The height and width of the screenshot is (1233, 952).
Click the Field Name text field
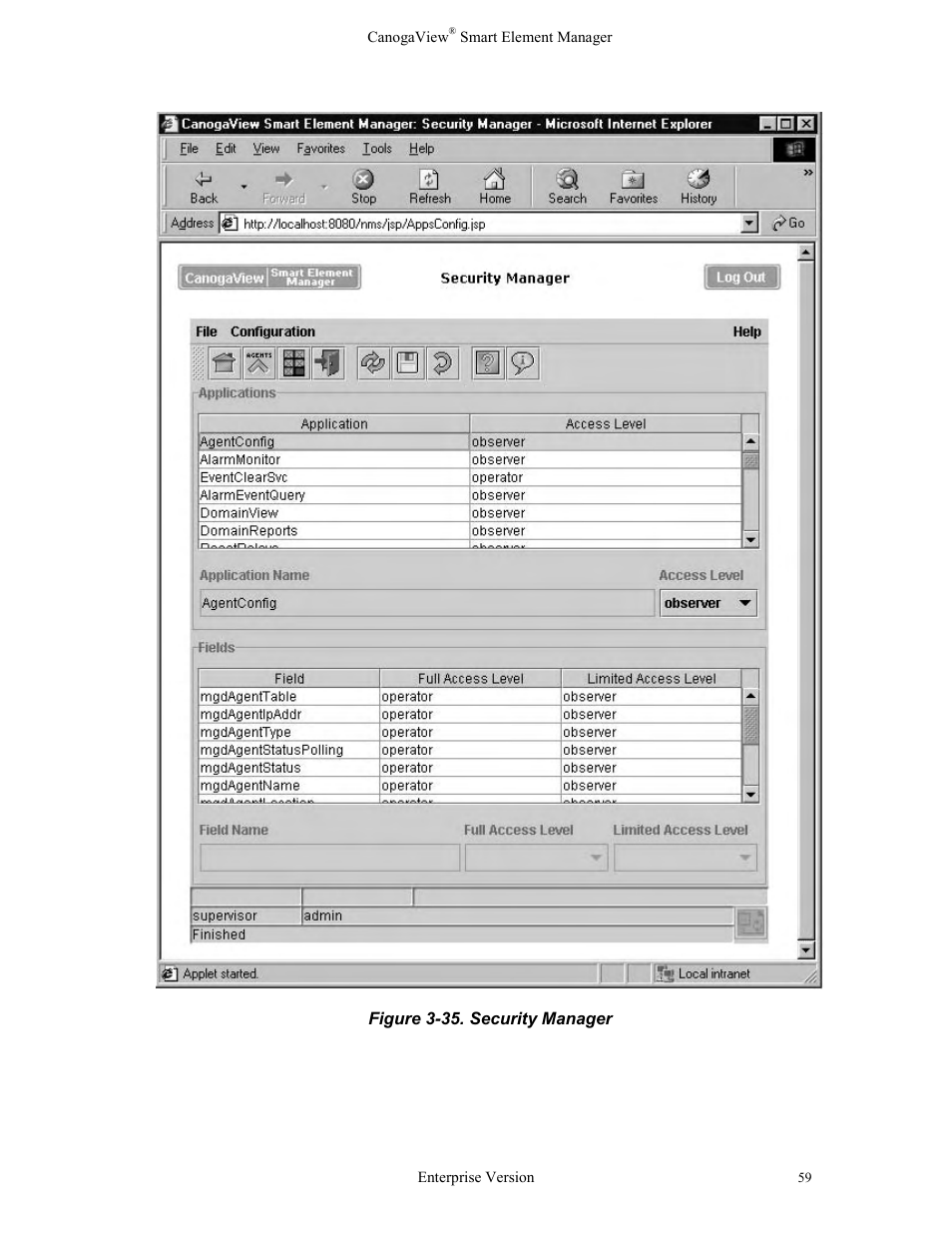coord(329,858)
